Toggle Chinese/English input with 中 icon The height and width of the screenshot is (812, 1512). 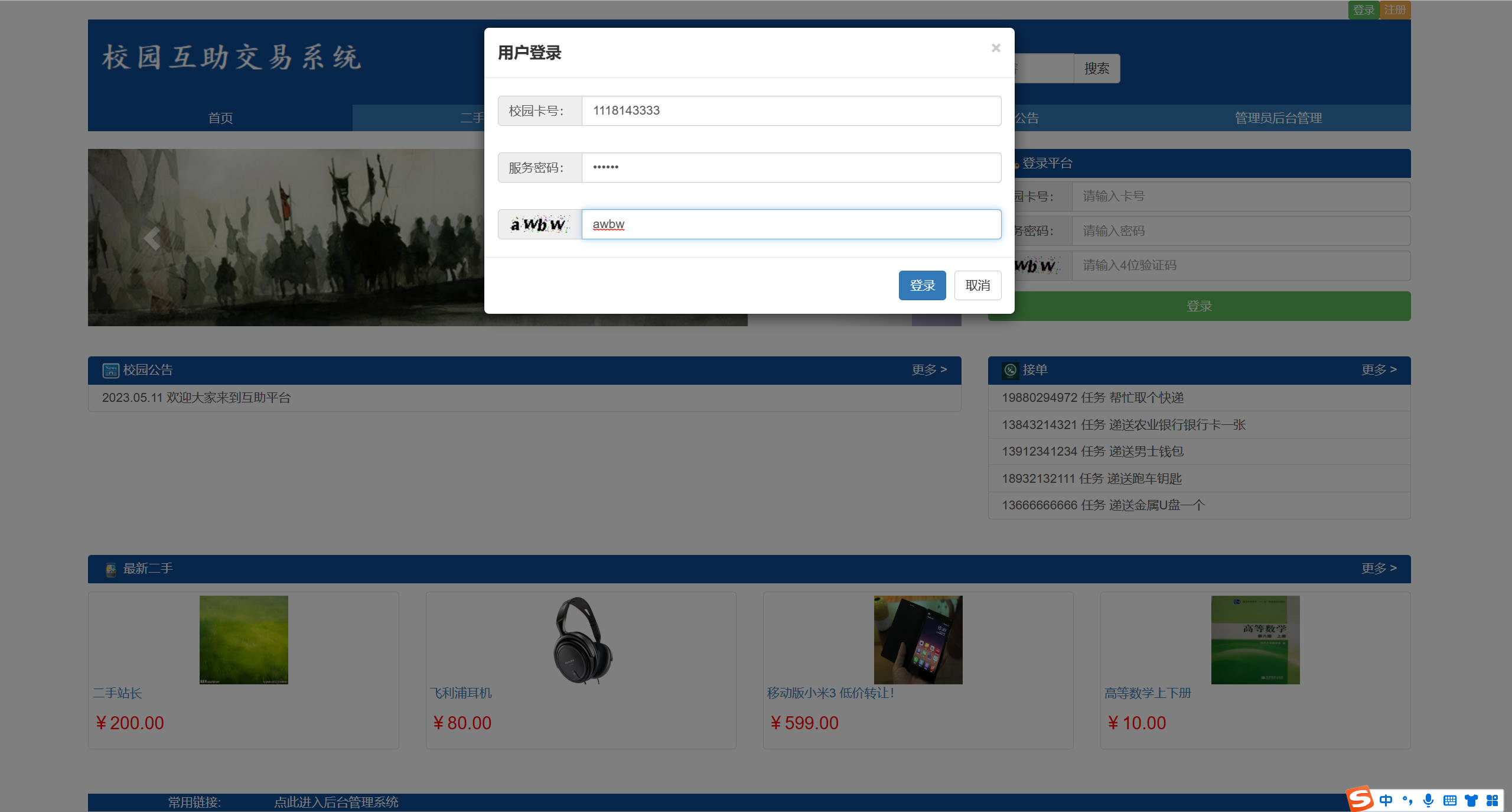[1386, 801]
